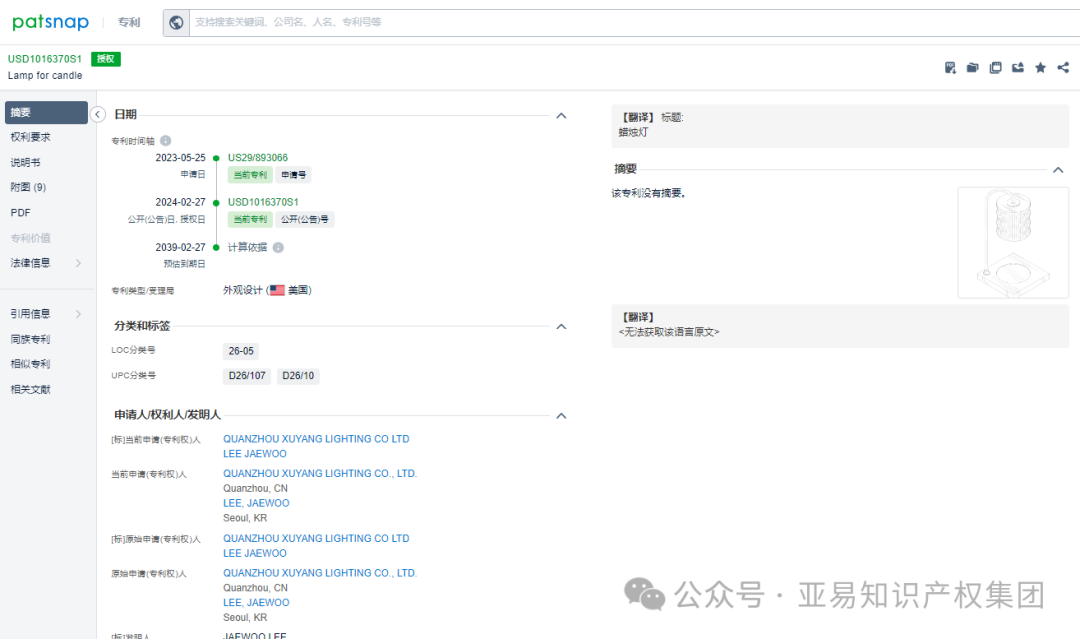
Task: Click the 计算依据 label
Action: (x=247, y=247)
